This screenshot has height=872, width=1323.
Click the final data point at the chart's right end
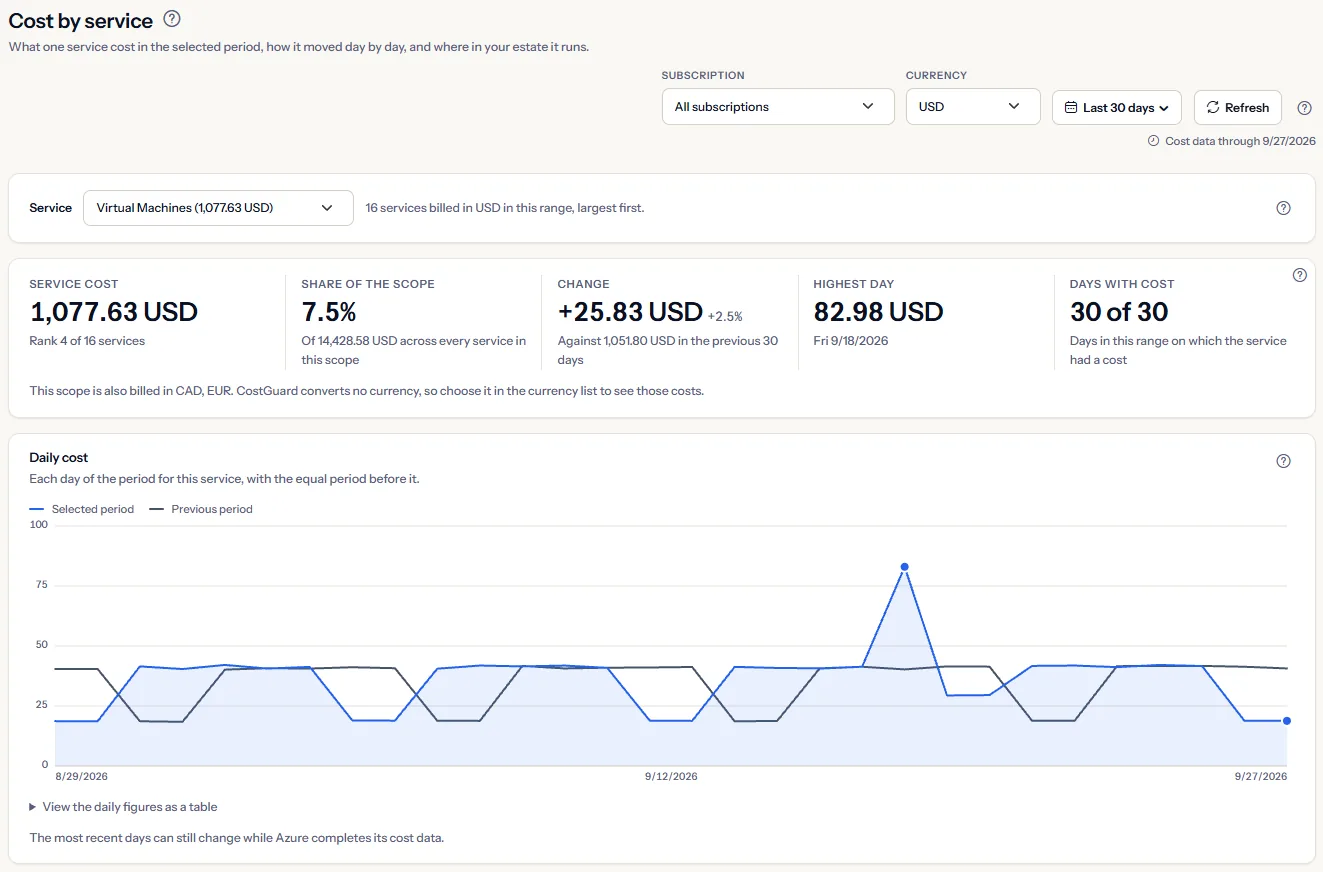click(1287, 720)
